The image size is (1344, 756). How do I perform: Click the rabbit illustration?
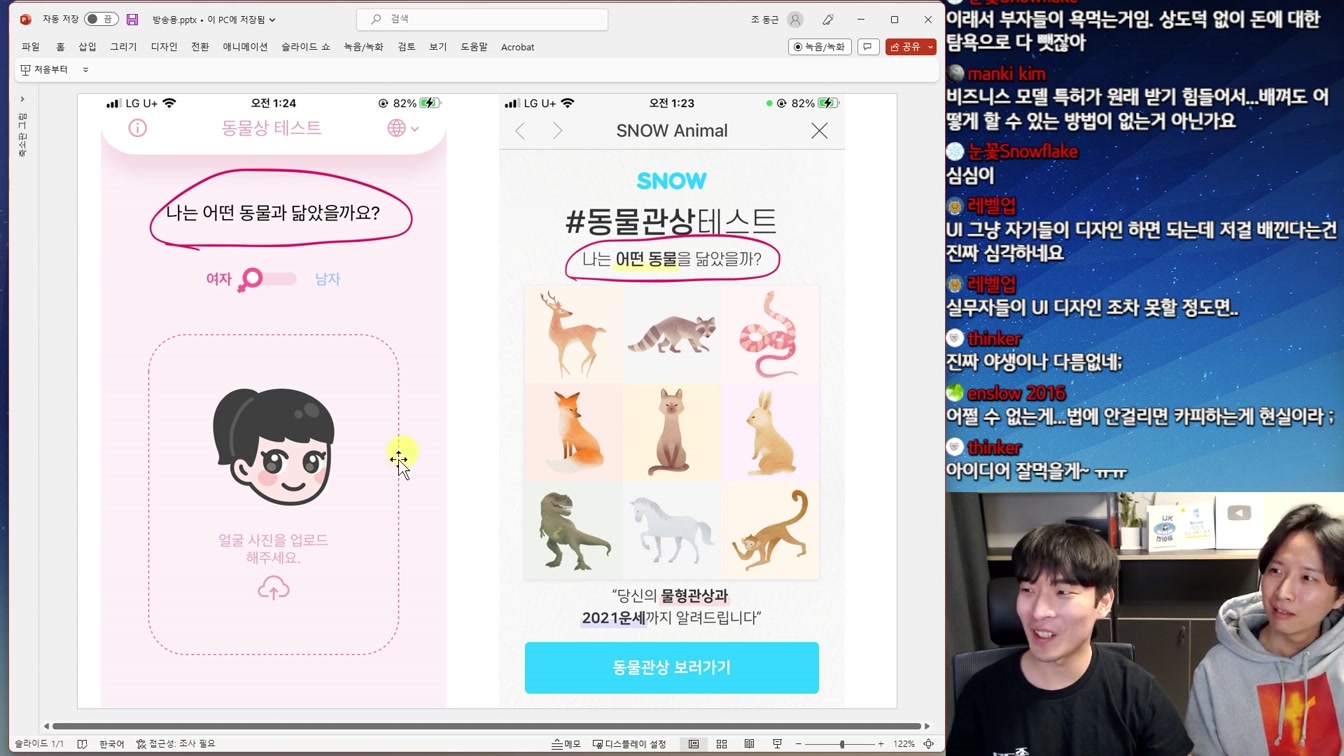point(770,432)
